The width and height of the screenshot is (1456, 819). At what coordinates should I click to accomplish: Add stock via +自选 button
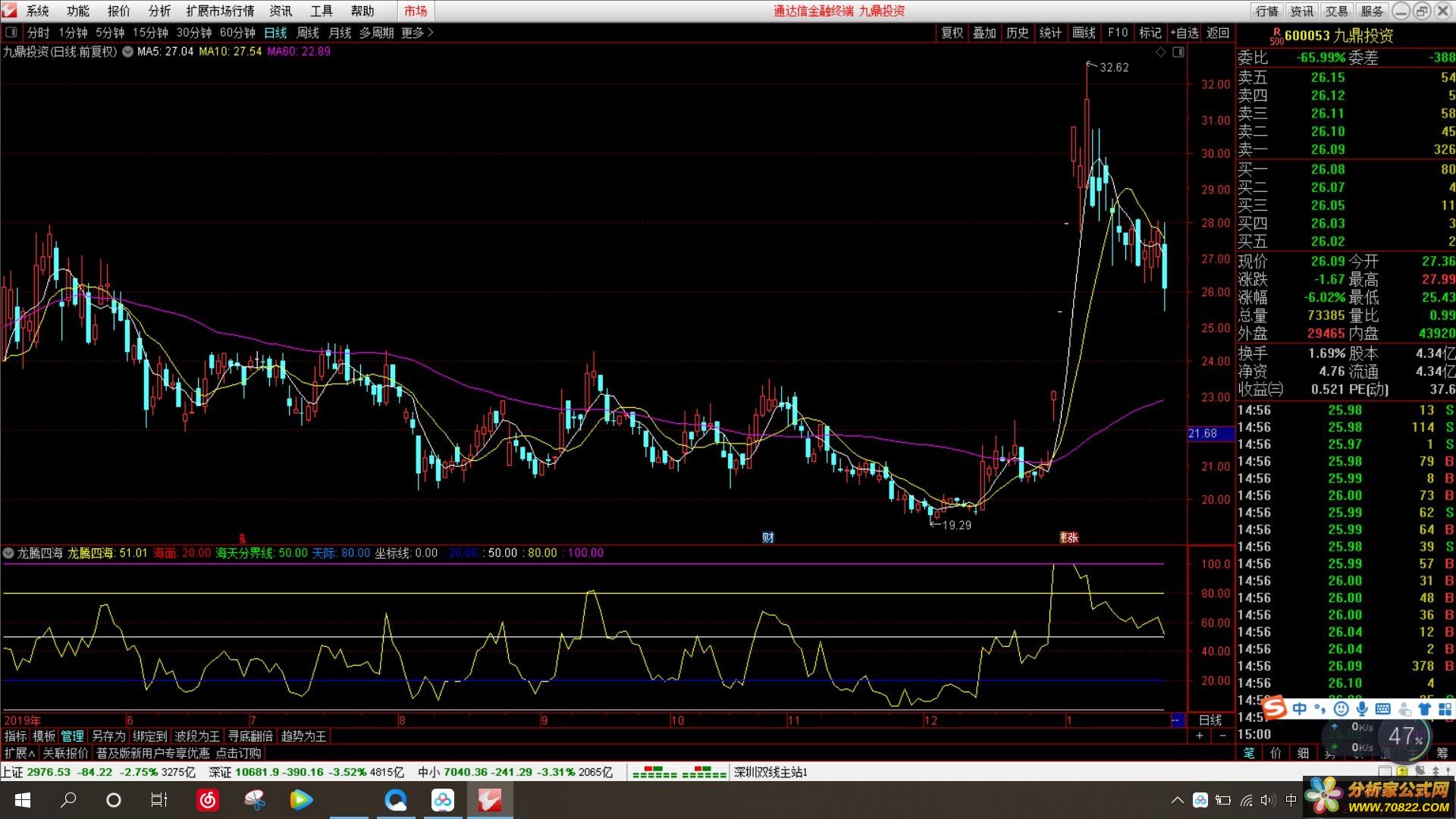1185,33
